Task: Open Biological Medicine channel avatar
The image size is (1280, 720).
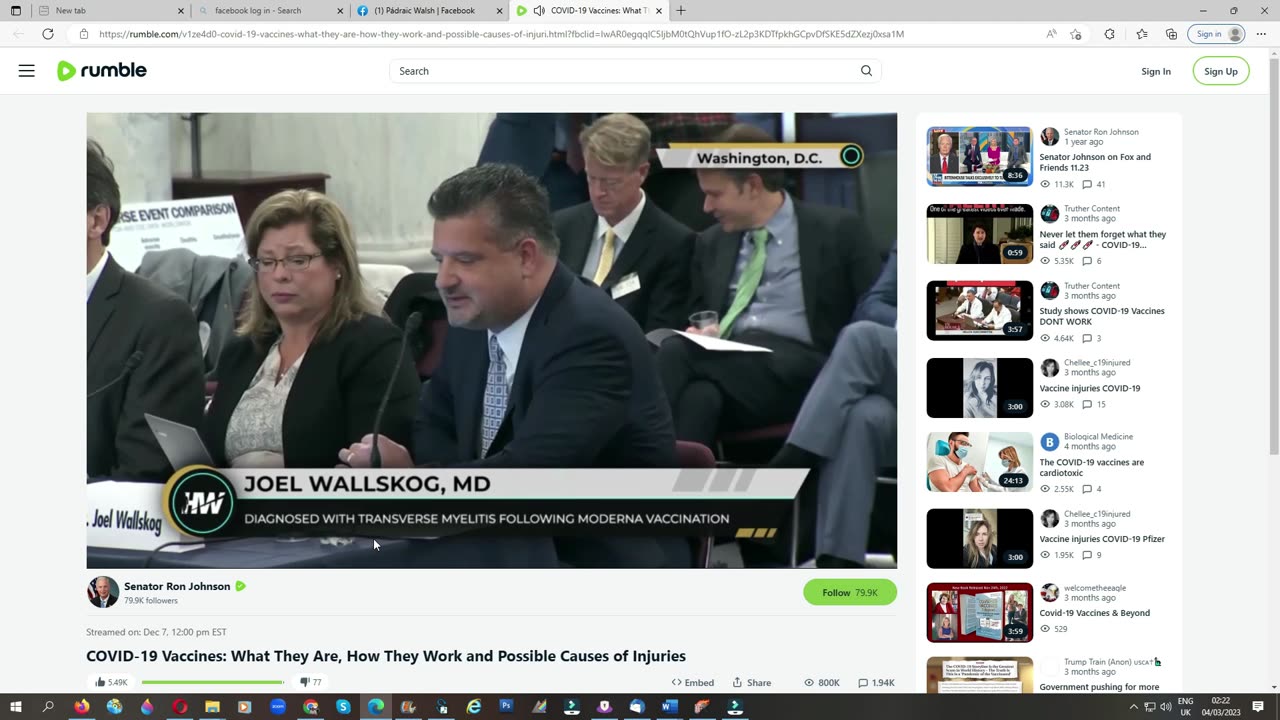Action: pos(1049,442)
